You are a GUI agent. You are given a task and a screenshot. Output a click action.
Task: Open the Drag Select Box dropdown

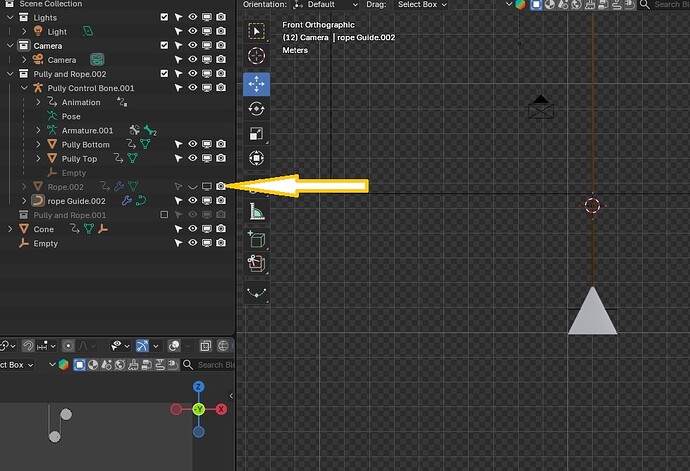(422, 5)
